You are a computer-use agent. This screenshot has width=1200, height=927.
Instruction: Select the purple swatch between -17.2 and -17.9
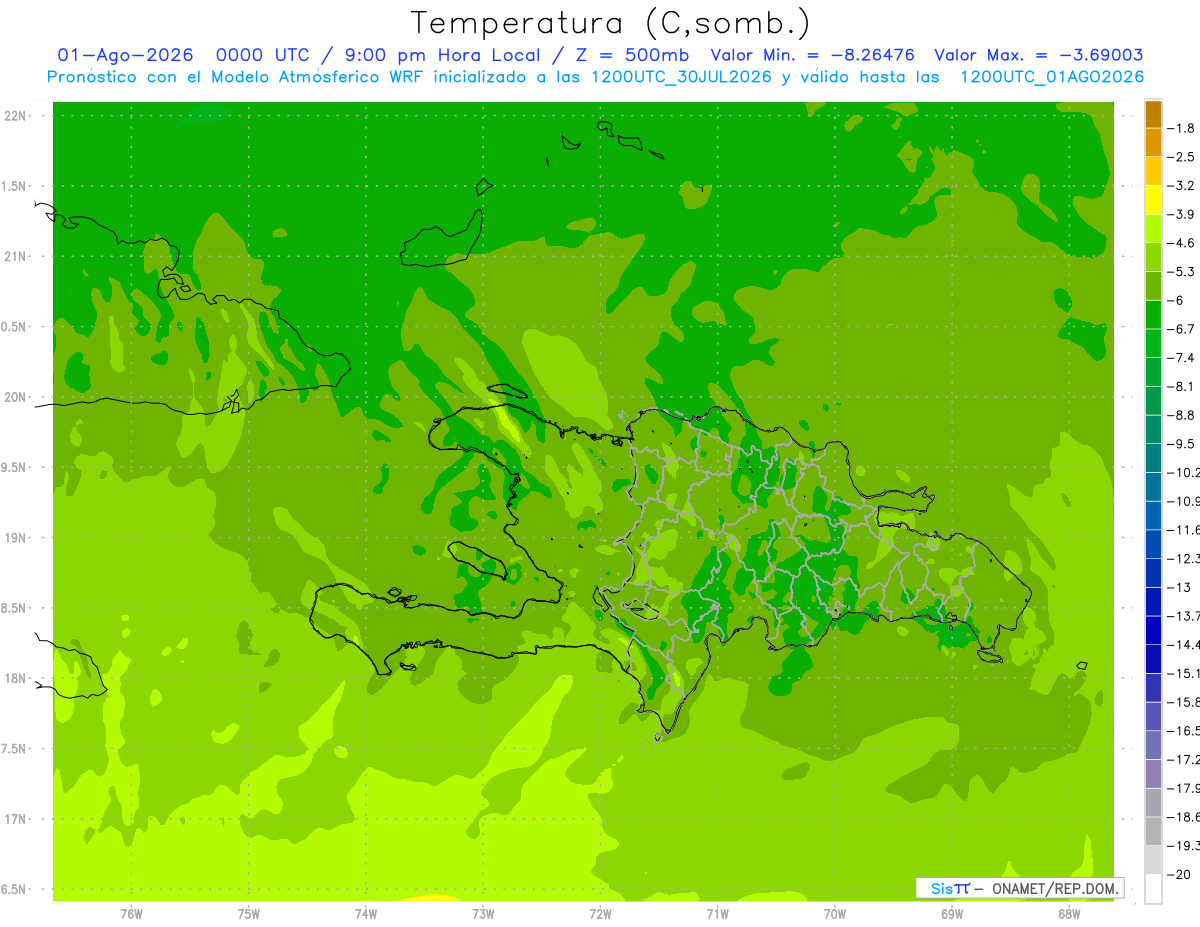pyautogui.click(x=1153, y=774)
